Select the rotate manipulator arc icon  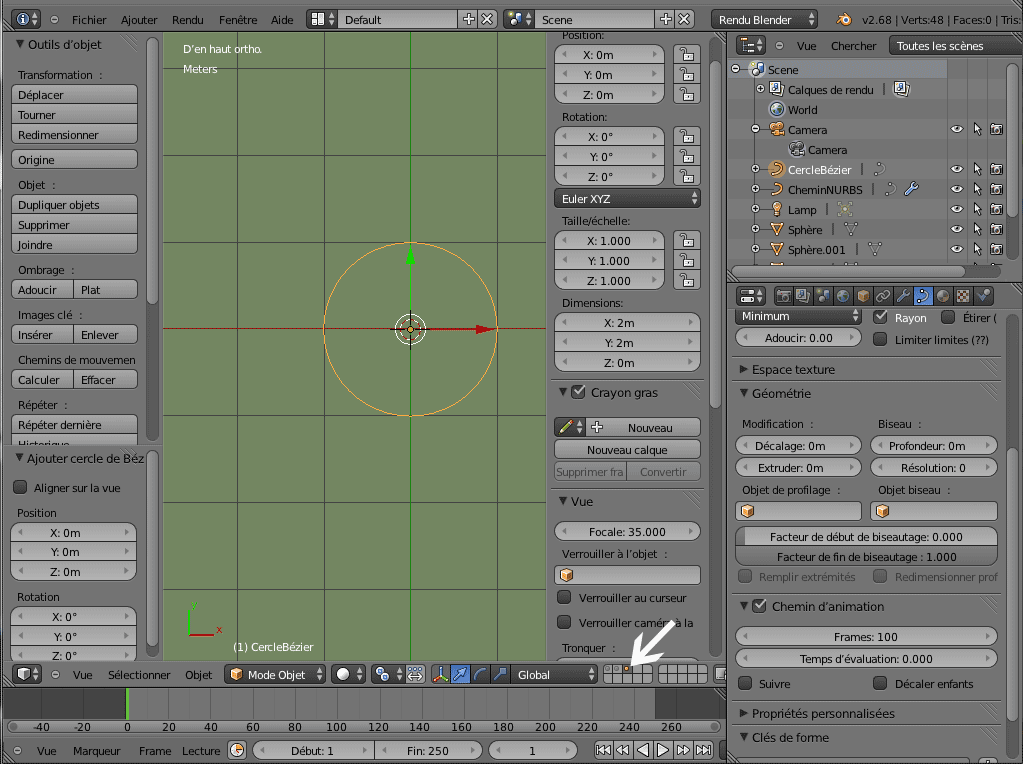pos(480,675)
